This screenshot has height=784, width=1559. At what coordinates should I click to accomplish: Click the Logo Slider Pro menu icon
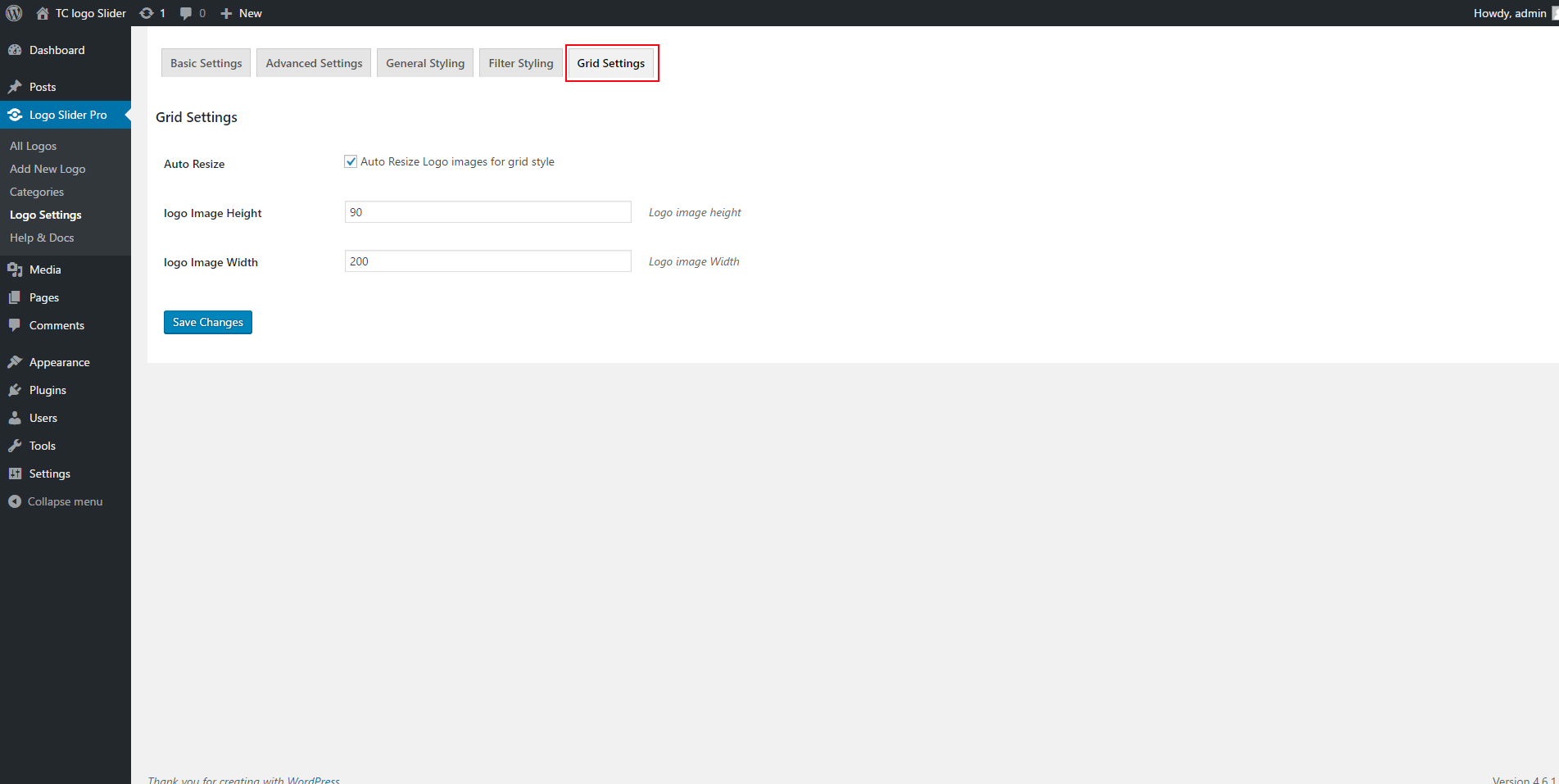[x=15, y=115]
